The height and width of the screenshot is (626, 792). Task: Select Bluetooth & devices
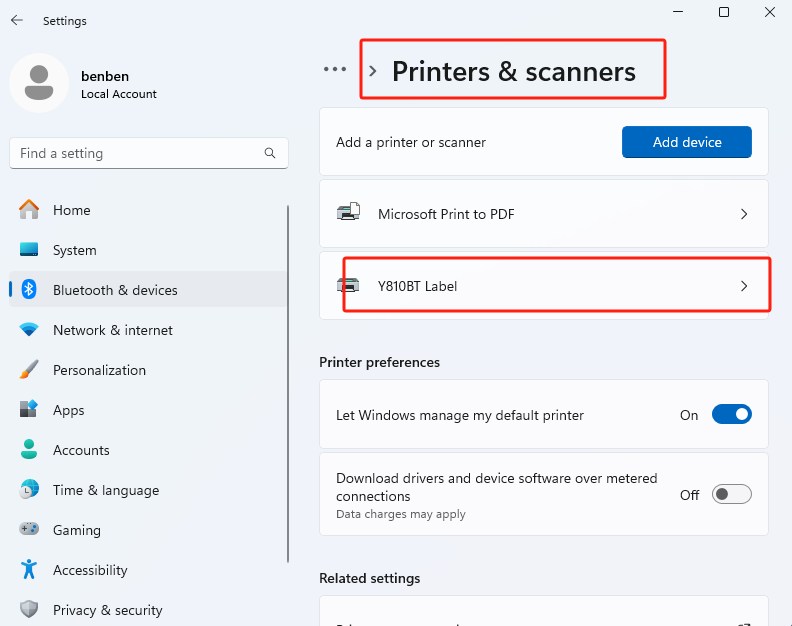pyautogui.click(x=148, y=290)
